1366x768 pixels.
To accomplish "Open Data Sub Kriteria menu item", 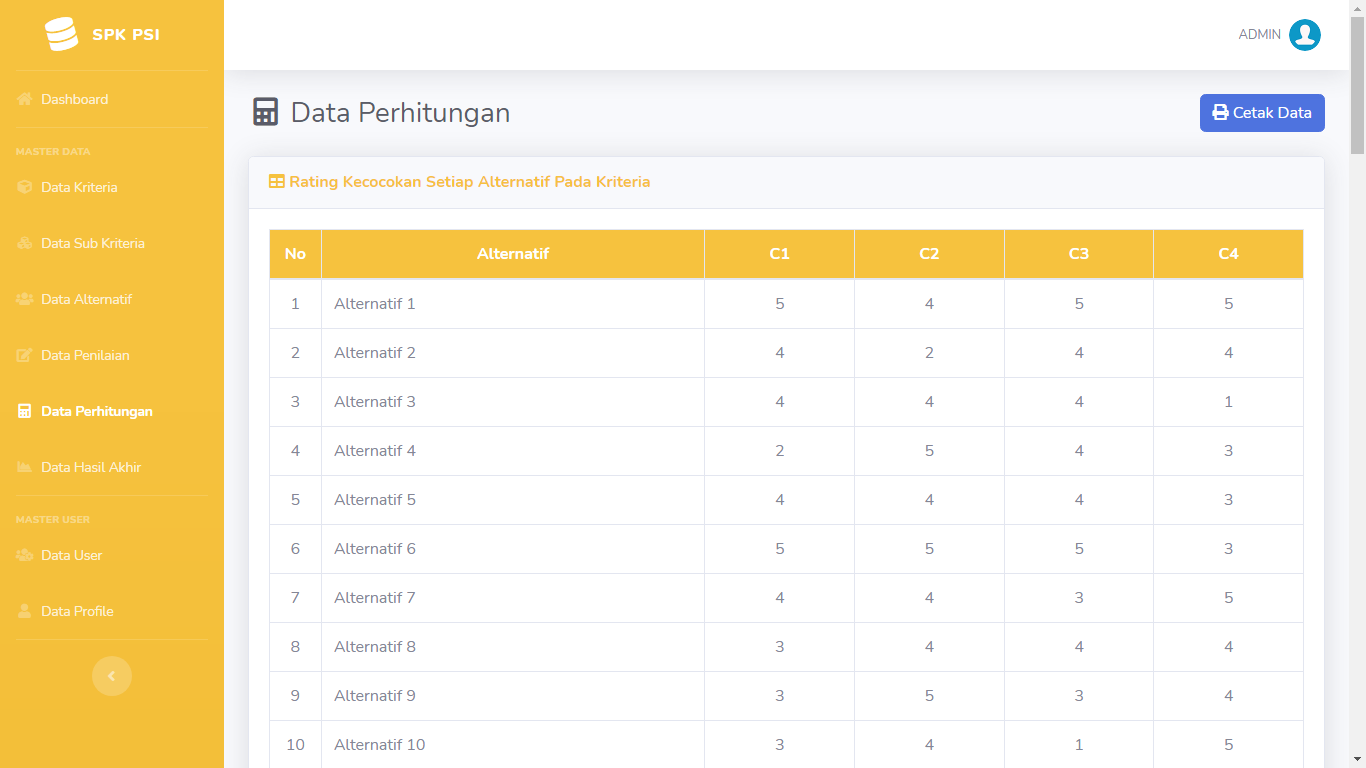I will [112, 243].
